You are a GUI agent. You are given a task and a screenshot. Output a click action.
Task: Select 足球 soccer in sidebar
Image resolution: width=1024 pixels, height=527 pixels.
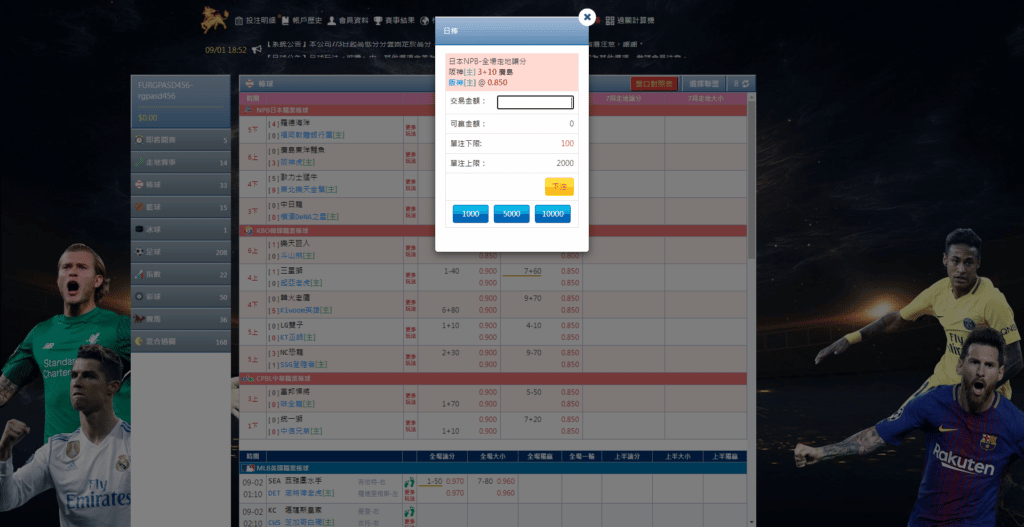[x=181, y=251]
